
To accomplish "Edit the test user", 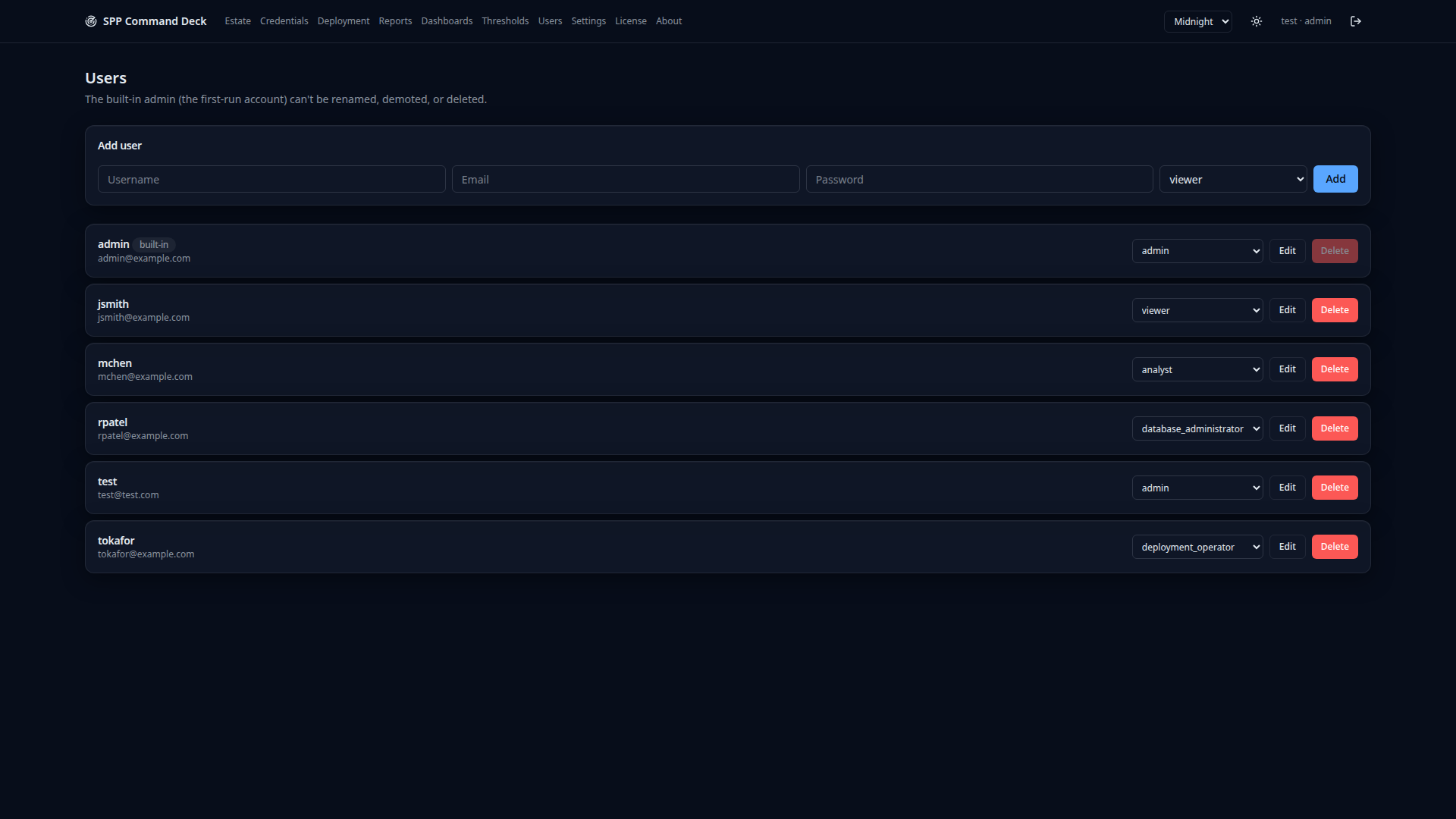I will 1288,488.
